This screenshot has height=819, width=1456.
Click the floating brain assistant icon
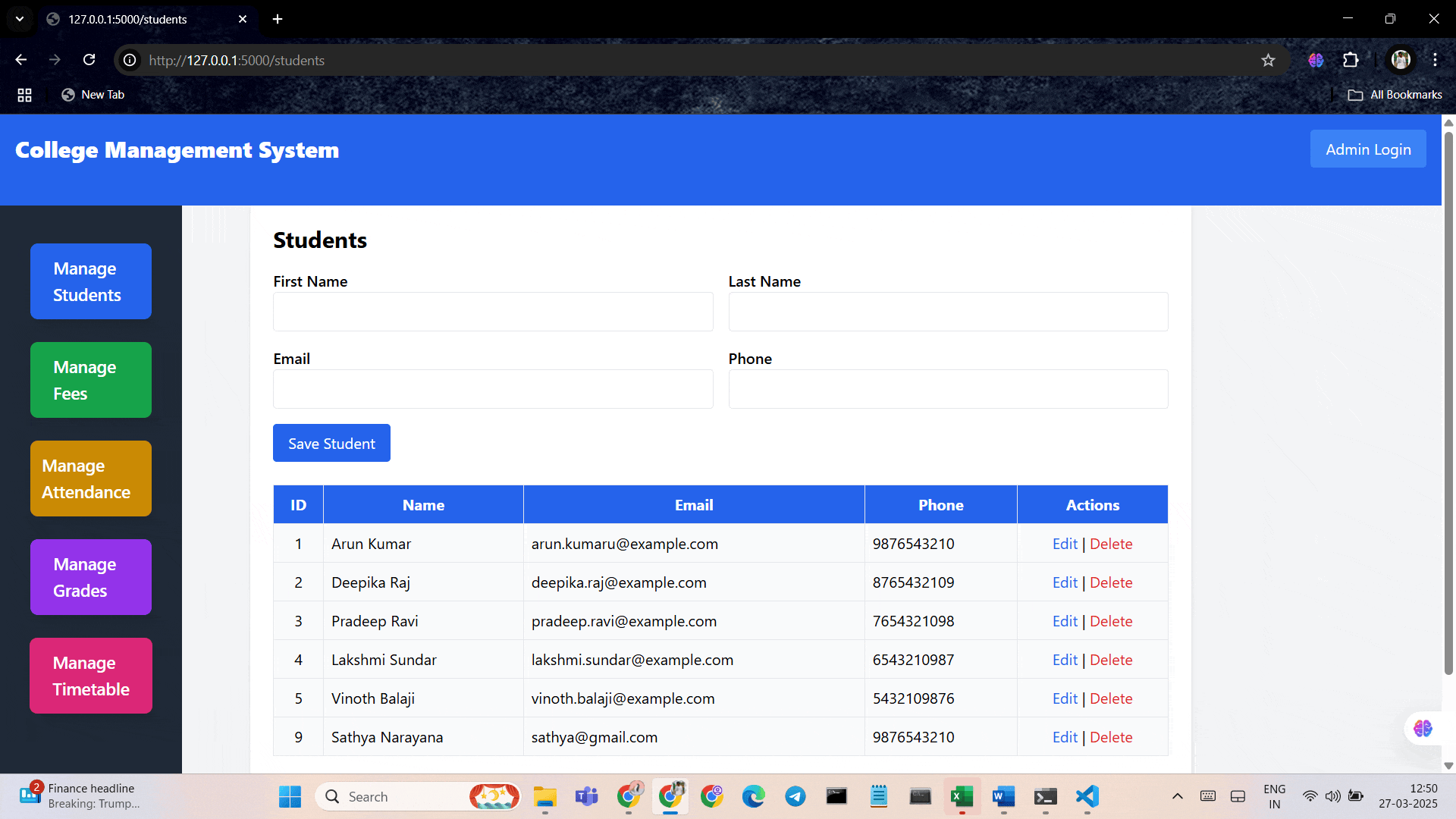click(x=1423, y=729)
